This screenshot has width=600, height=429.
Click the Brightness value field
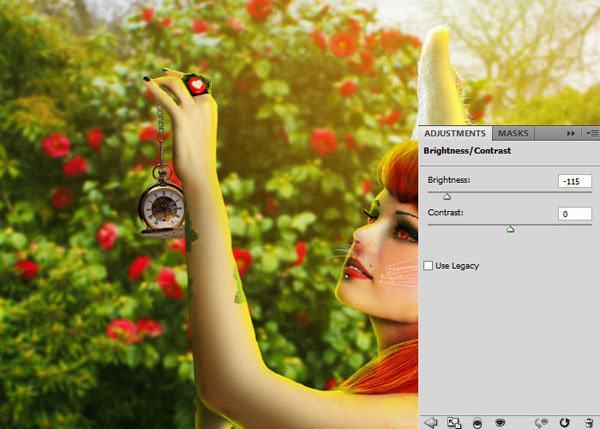tap(575, 181)
